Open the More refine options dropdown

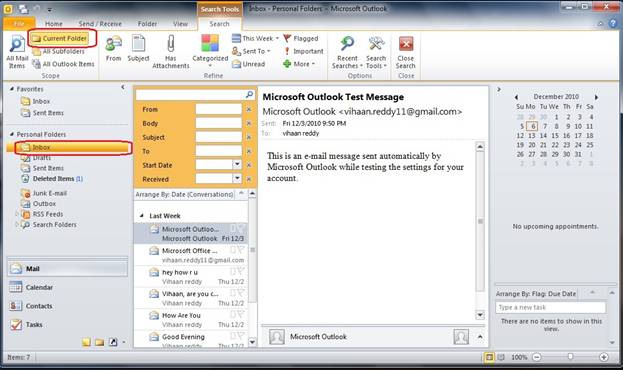[x=299, y=64]
